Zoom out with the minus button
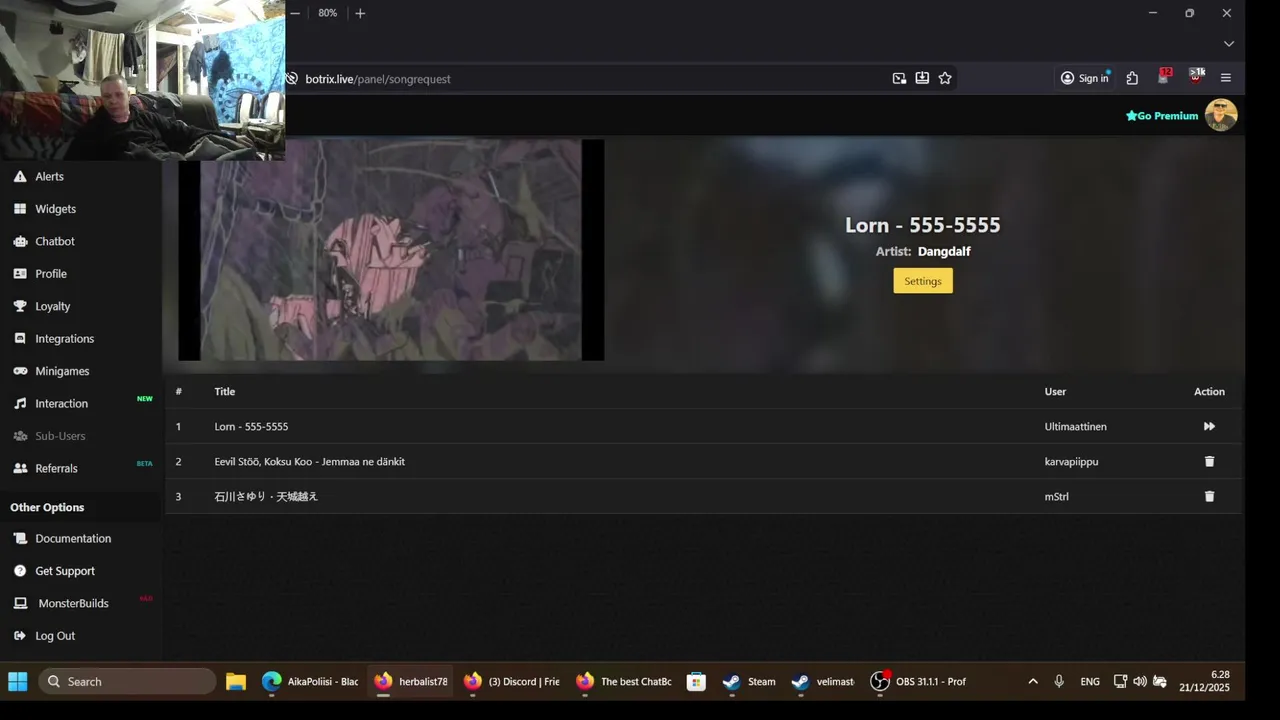The image size is (1280, 720). pyautogui.click(x=295, y=13)
